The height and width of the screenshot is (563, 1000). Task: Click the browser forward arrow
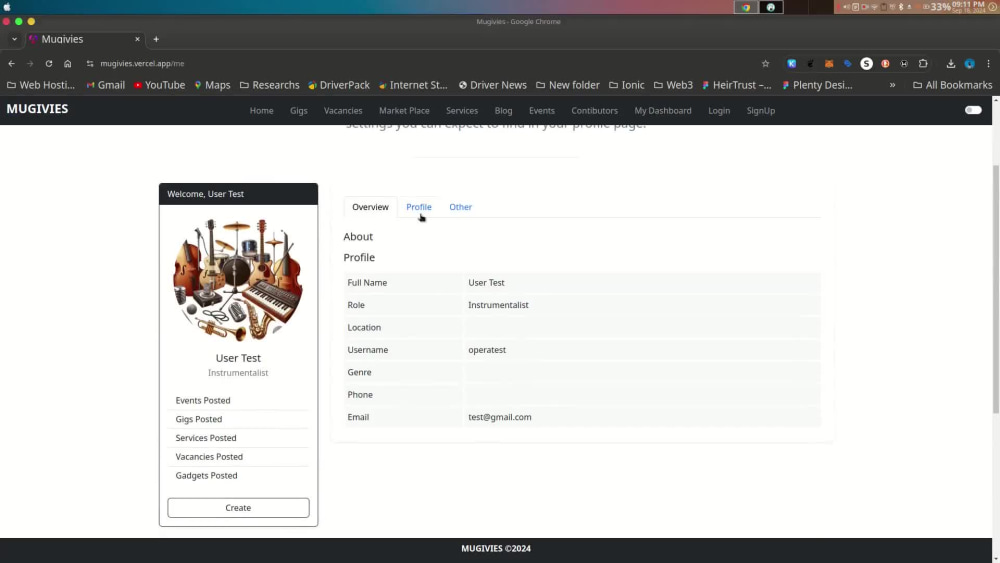click(30, 64)
